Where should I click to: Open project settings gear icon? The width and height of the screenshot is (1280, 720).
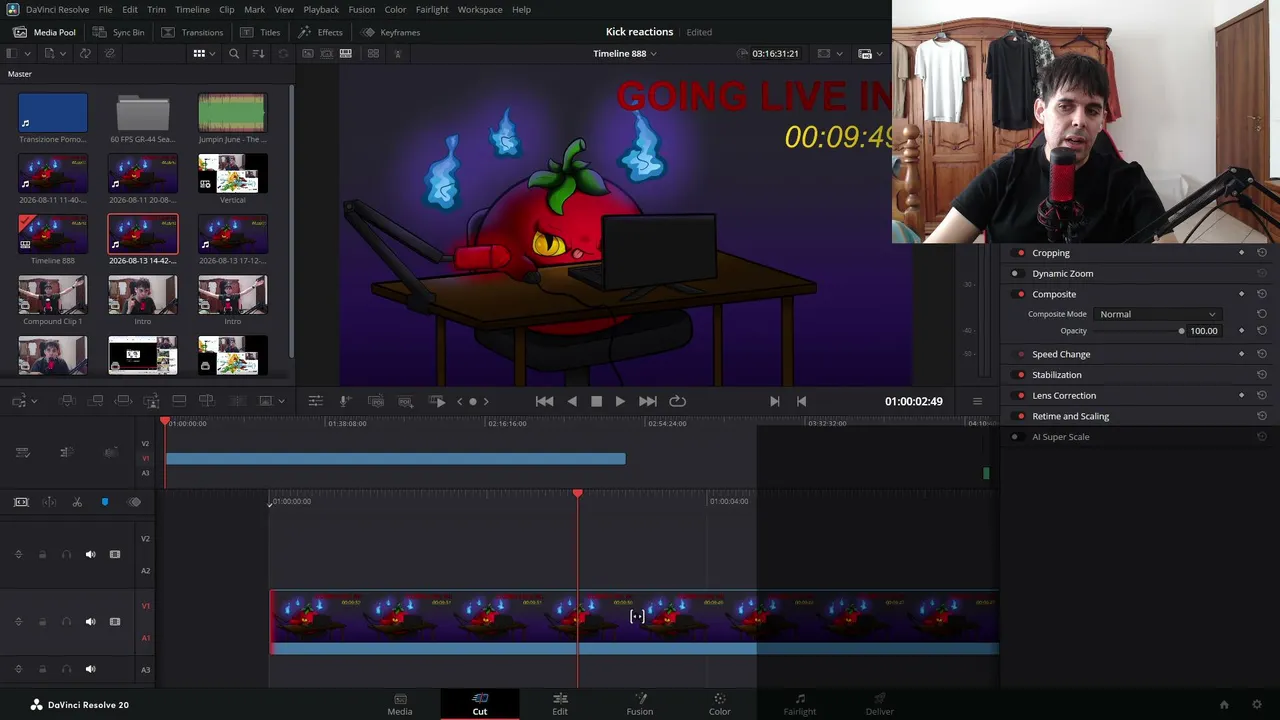tap(1257, 705)
